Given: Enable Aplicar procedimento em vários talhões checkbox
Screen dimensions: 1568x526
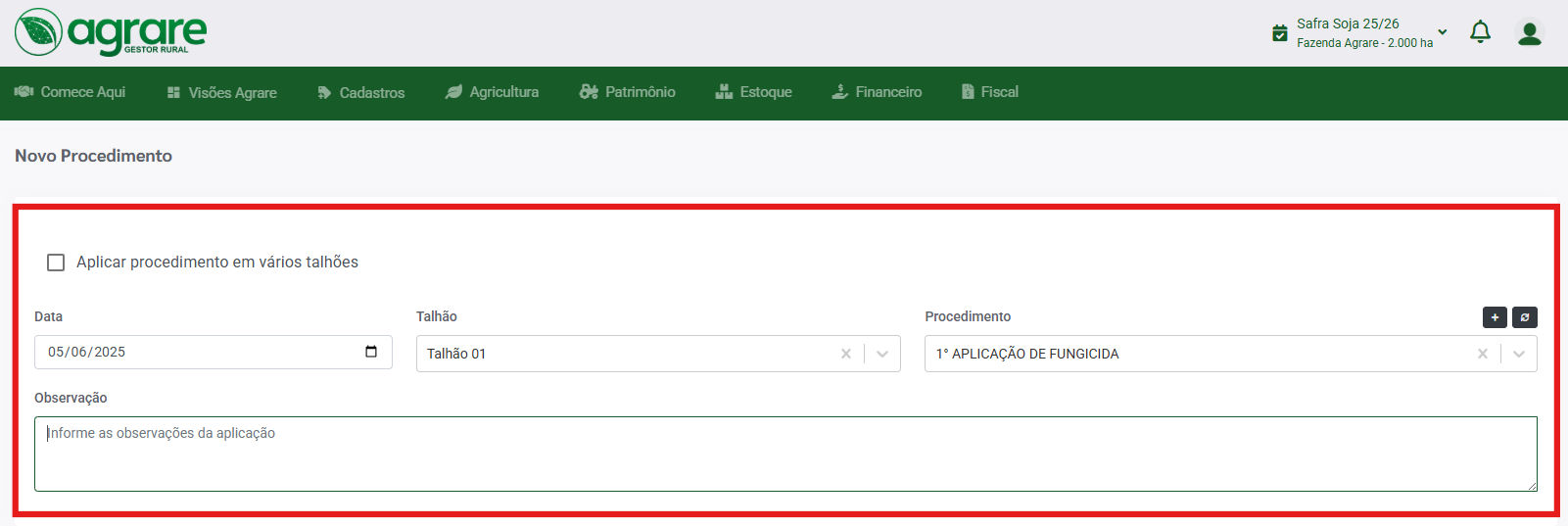Looking at the screenshot, I should tap(56, 263).
